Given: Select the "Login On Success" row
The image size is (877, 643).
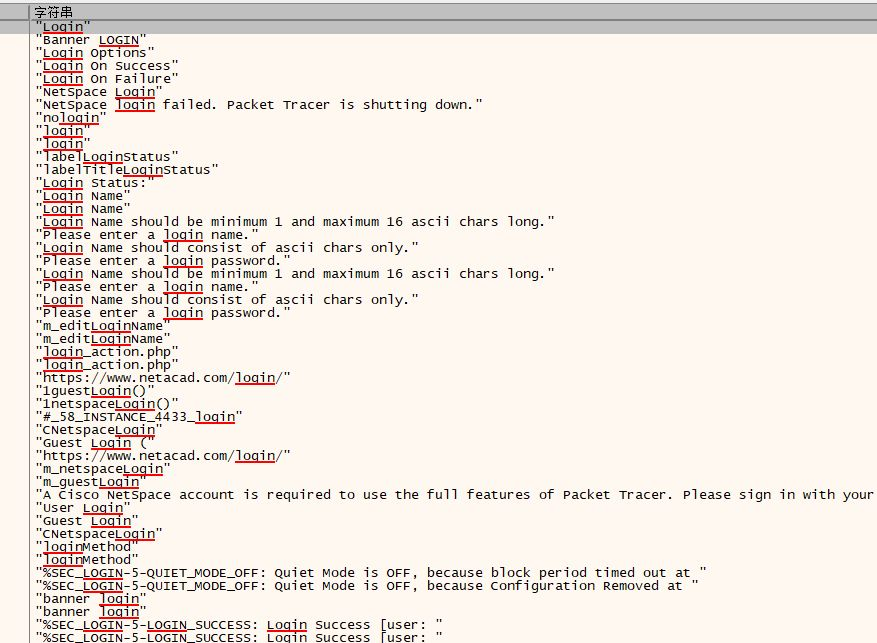Looking at the screenshot, I should (x=107, y=66).
